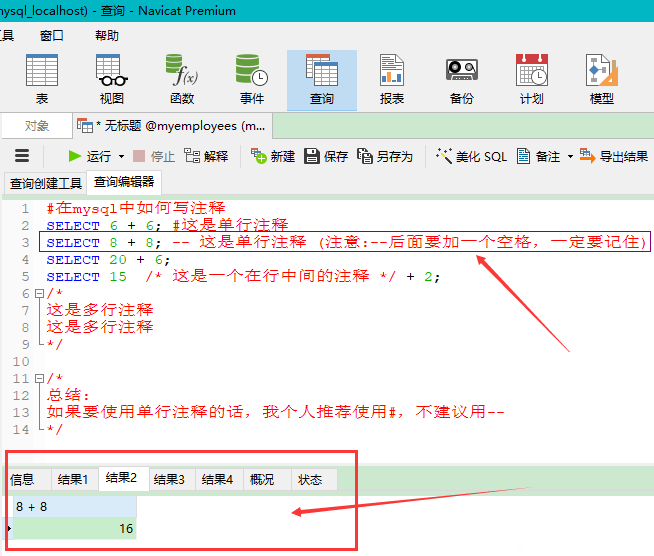
Task: Click 备注 (Comment) toolbar button
Action: point(538,156)
